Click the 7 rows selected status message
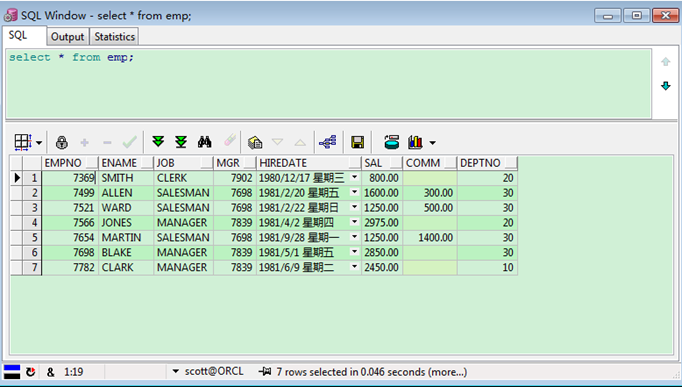682x387 pixels. coord(372,372)
